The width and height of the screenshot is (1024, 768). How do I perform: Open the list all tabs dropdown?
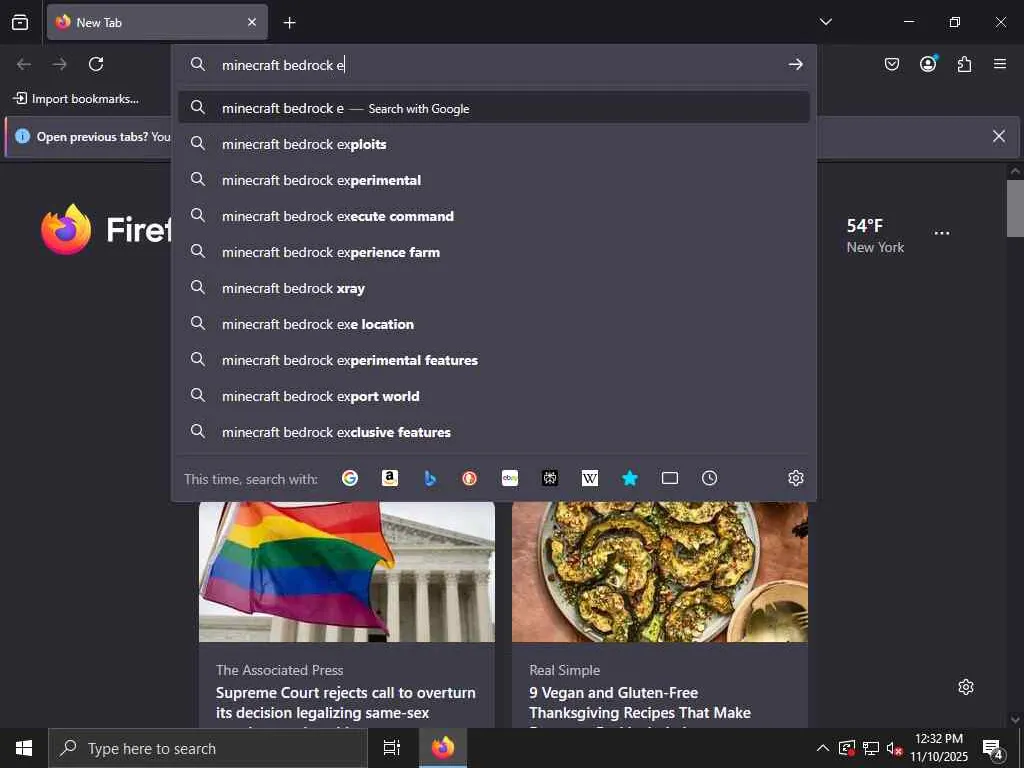(826, 22)
